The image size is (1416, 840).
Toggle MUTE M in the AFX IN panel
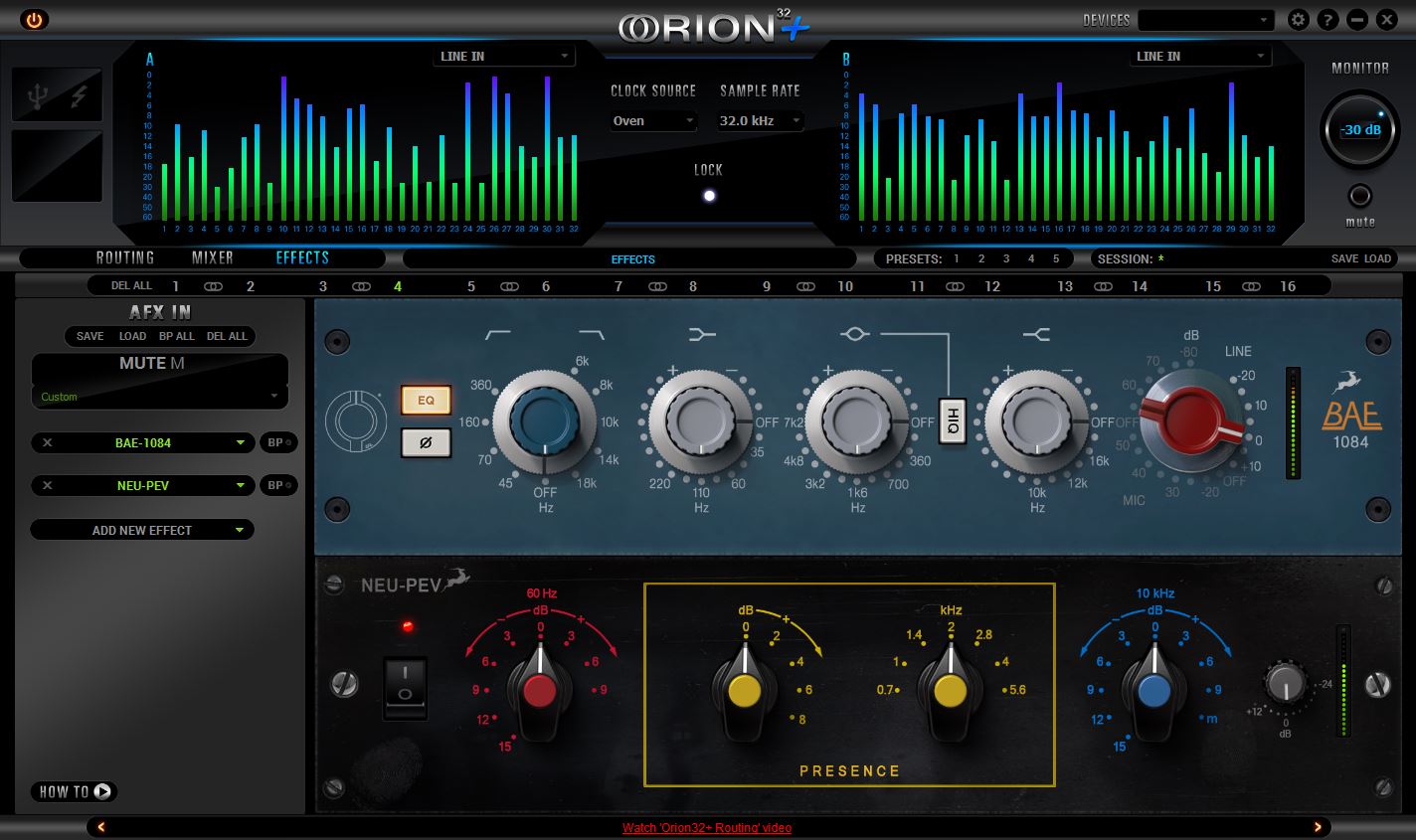click(x=152, y=363)
